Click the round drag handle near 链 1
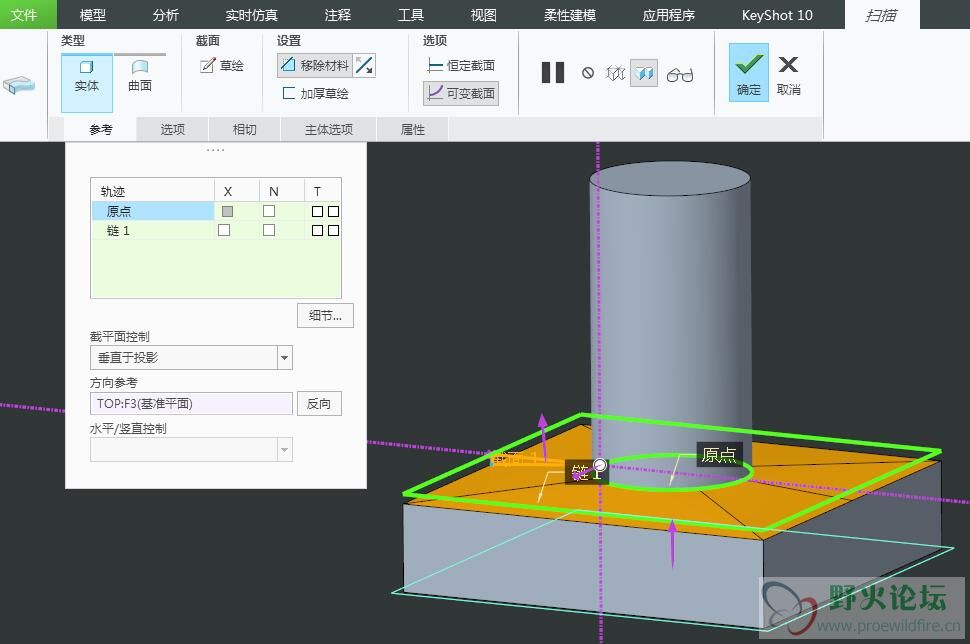The image size is (970, 644). tap(599, 465)
